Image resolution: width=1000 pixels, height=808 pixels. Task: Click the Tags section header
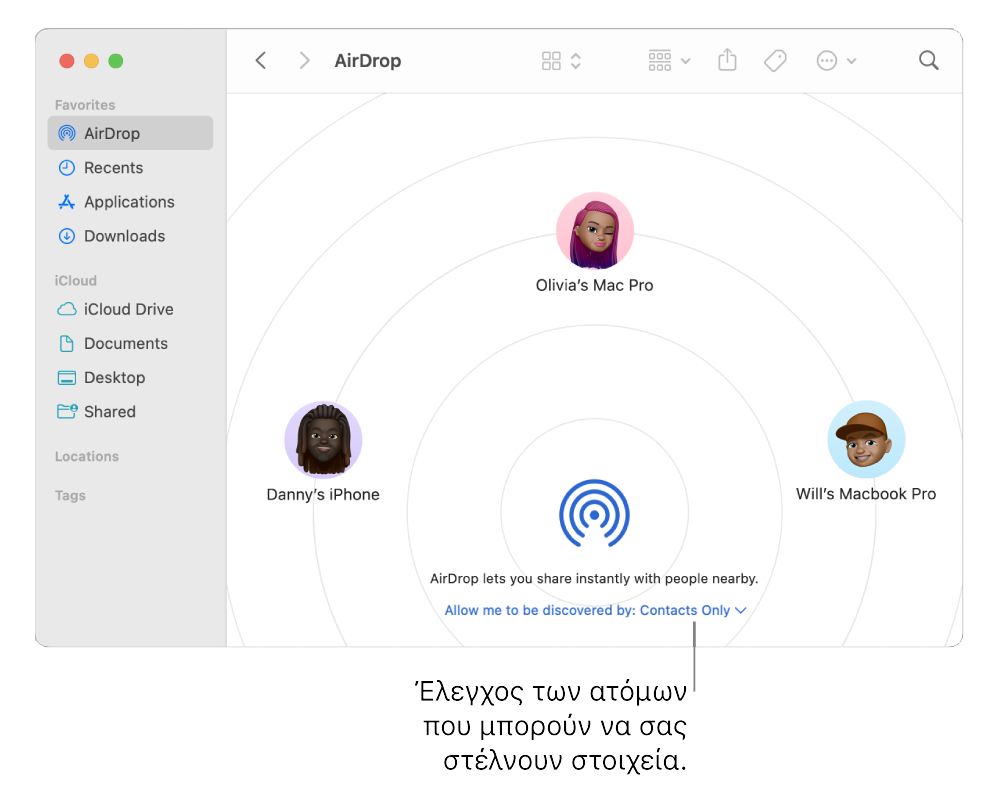[x=70, y=496]
